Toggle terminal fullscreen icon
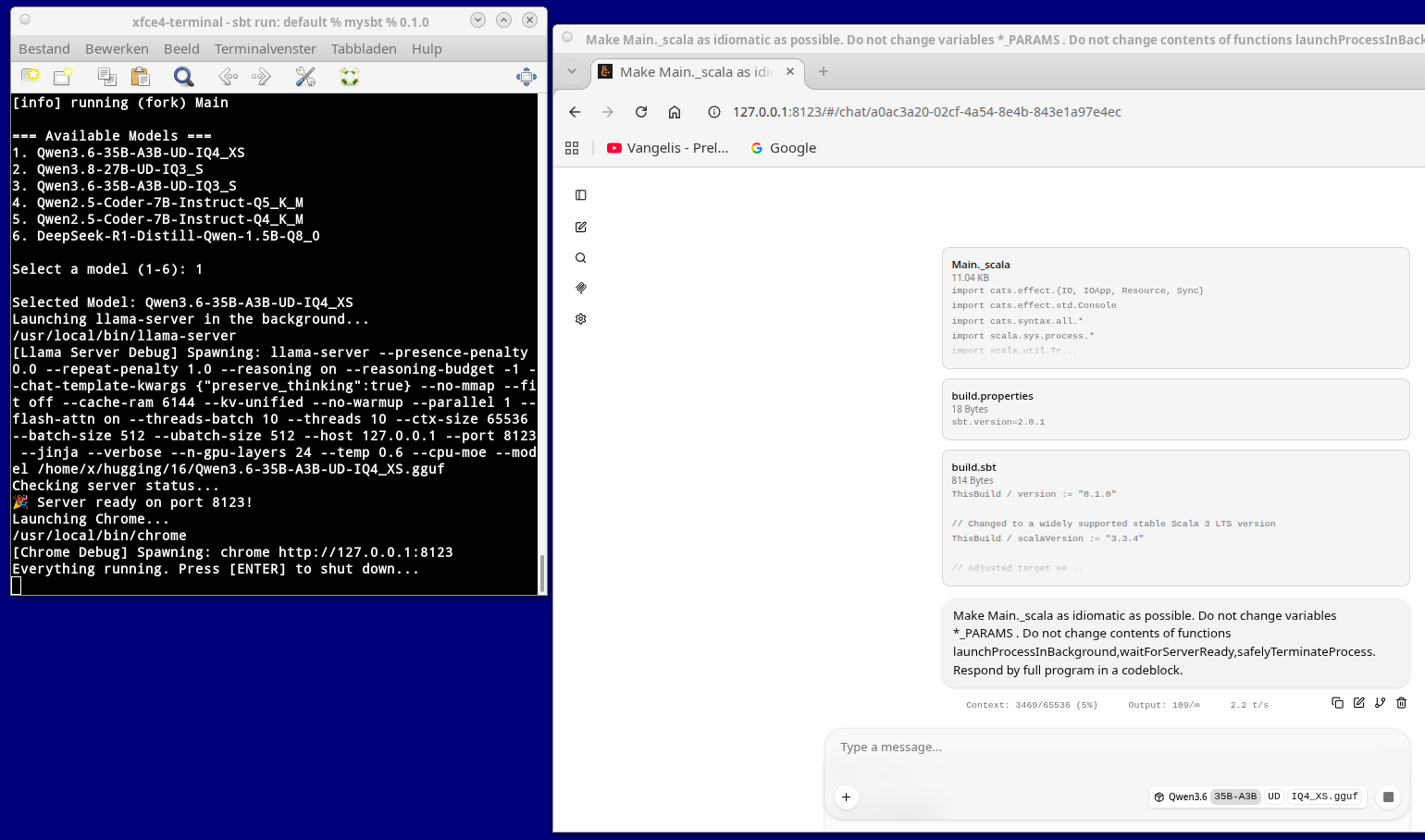The height and width of the screenshot is (840, 1425). click(527, 77)
